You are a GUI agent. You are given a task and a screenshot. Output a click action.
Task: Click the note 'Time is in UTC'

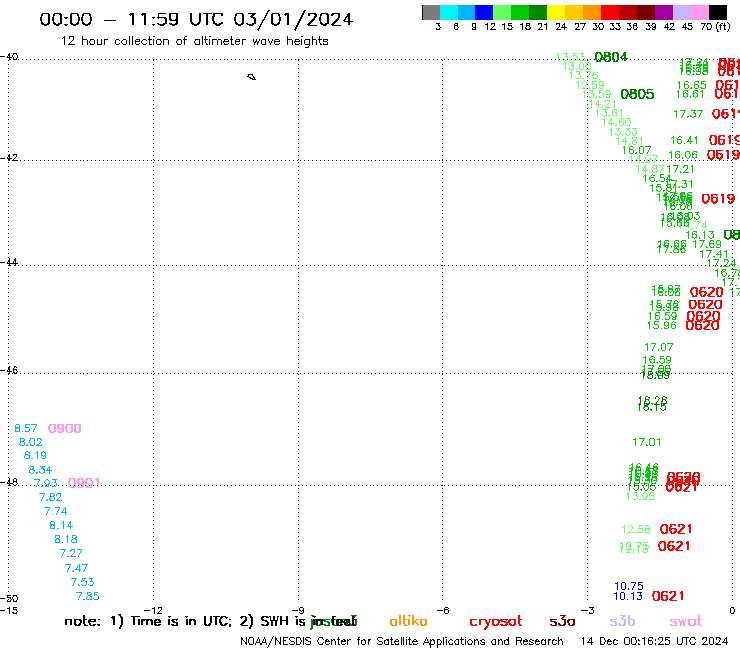181,621
